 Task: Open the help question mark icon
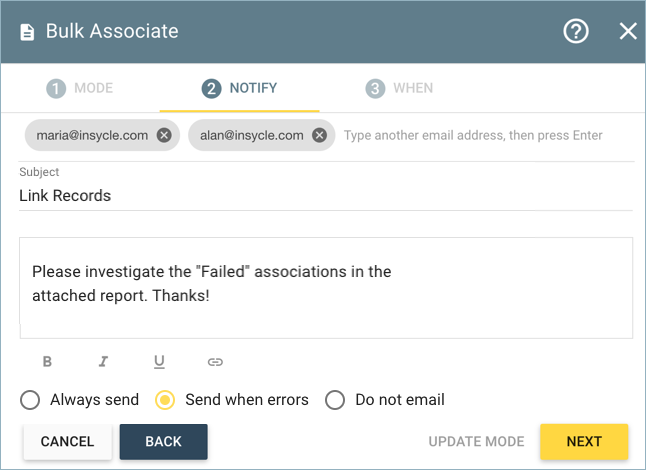click(576, 31)
